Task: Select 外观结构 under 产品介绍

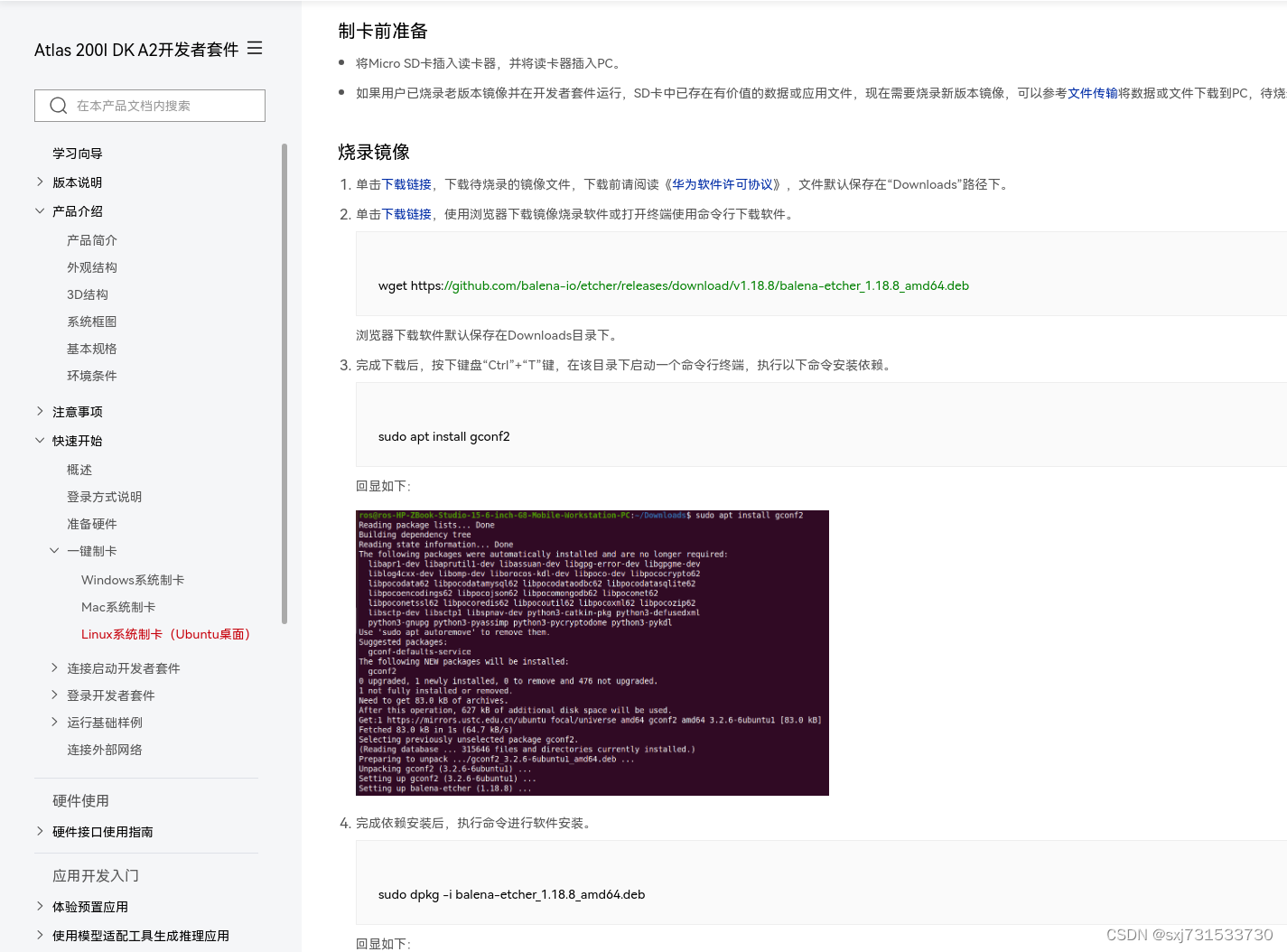Action: (x=91, y=266)
